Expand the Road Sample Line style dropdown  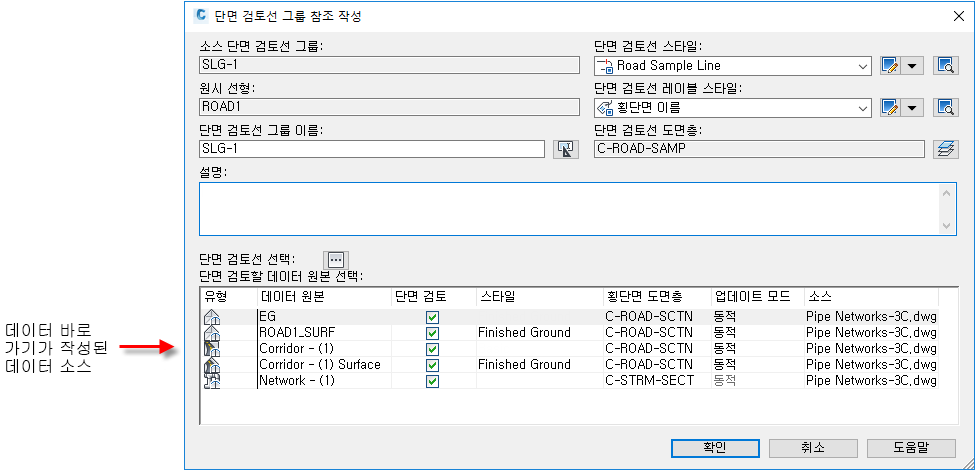tap(863, 66)
